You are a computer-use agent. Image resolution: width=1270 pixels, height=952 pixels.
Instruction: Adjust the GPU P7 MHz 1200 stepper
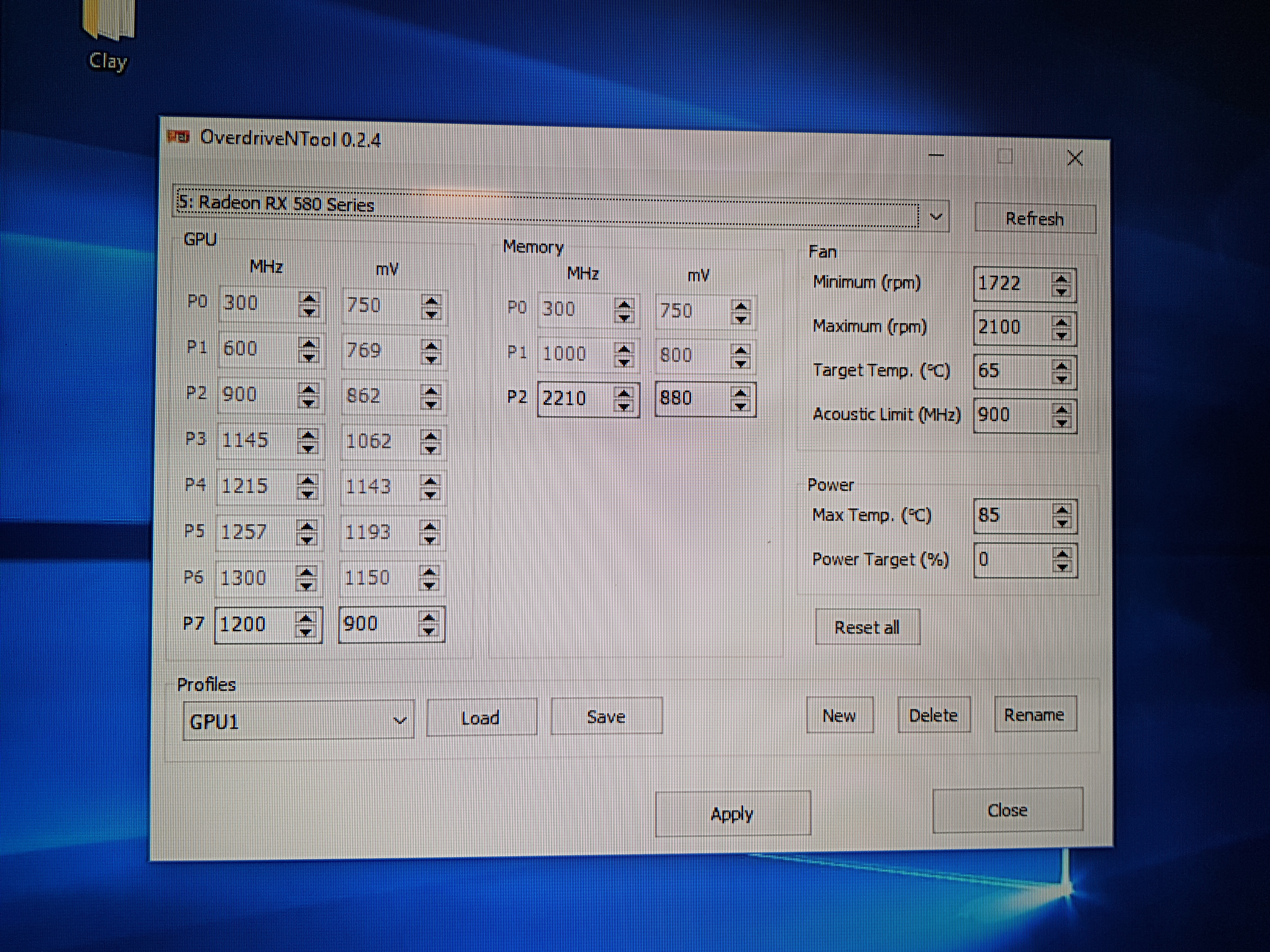pos(306,625)
